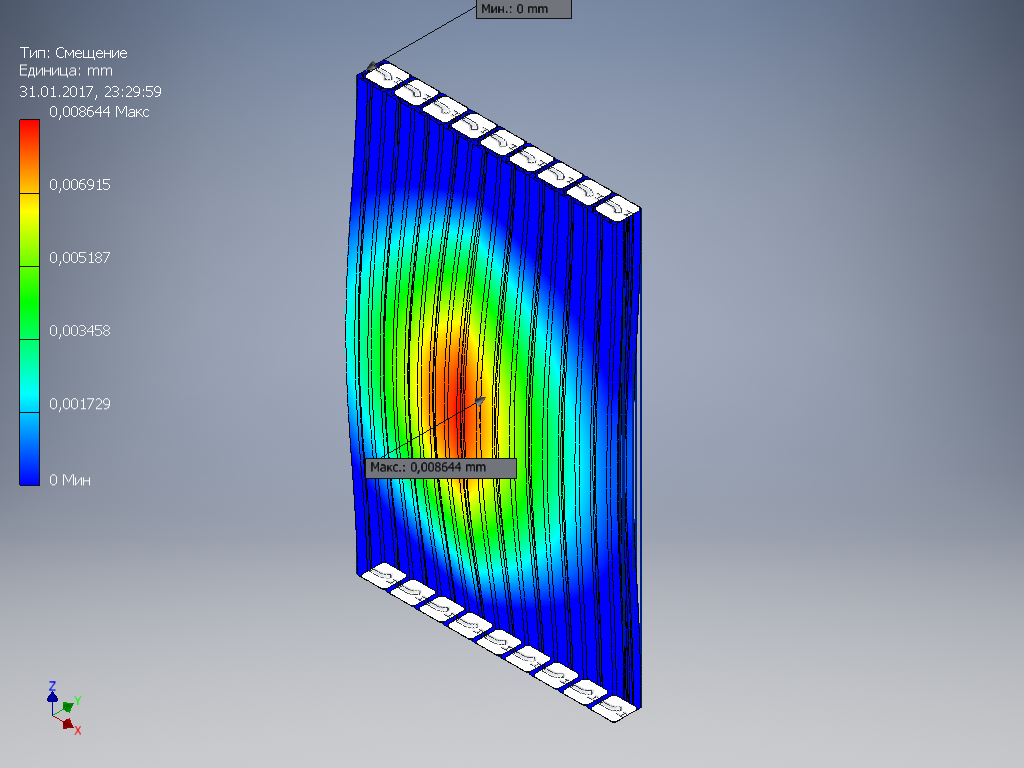Click the legend value 0,006915

(x=80, y=185)
